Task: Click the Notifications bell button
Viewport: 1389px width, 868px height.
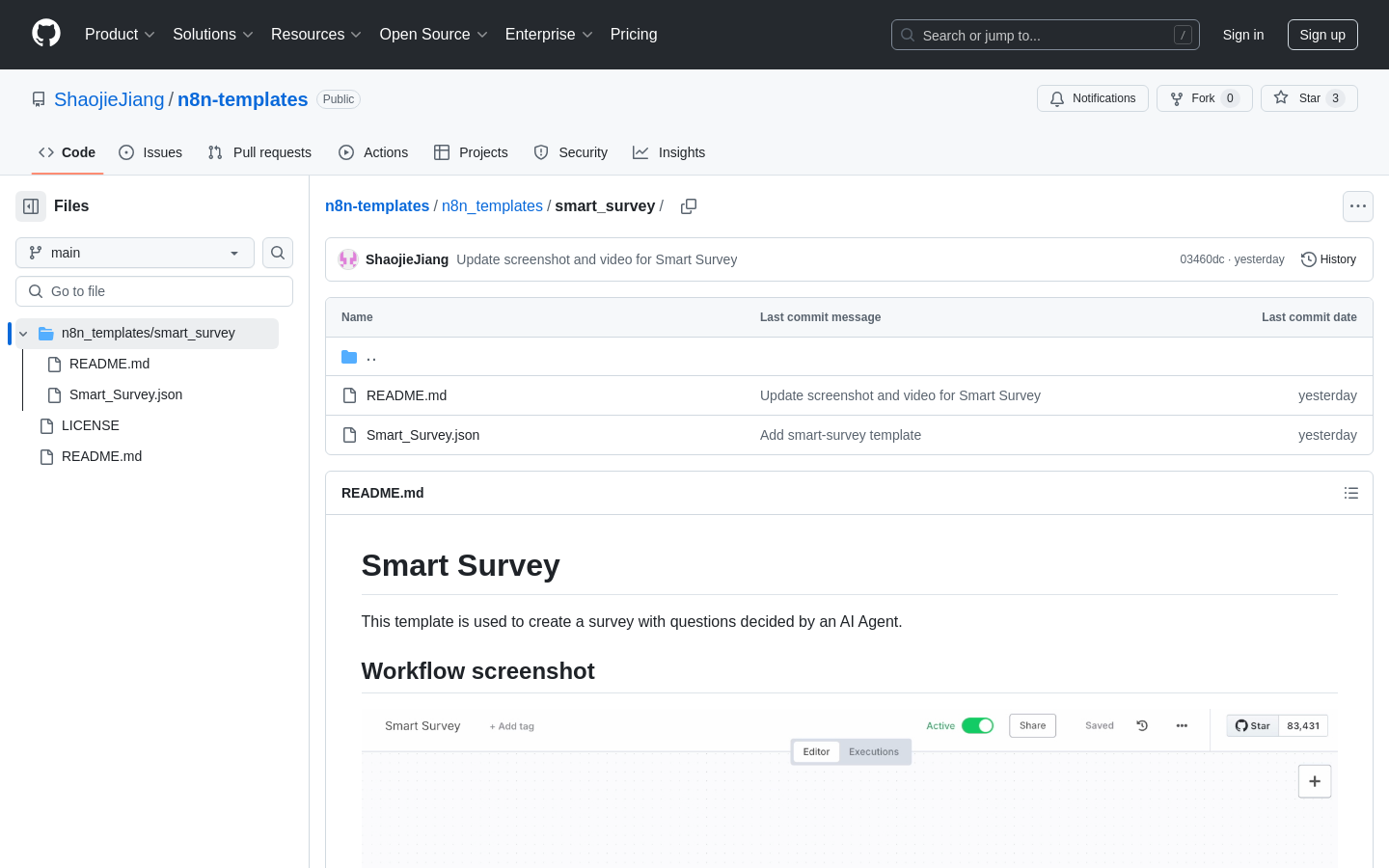Action: click(x=1093, y=98)
